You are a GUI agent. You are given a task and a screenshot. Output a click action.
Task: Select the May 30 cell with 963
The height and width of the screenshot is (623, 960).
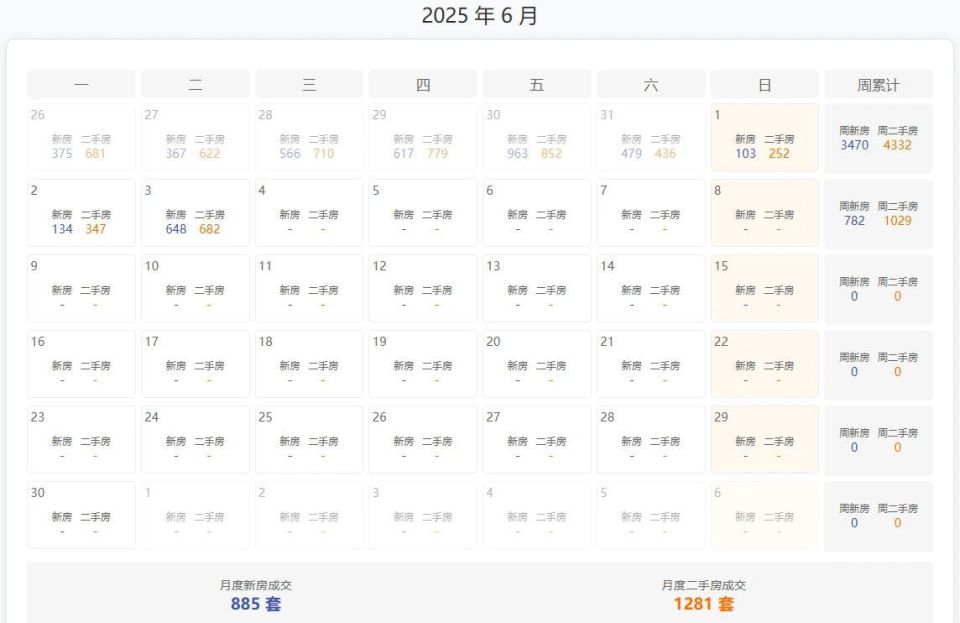[x=537, y=137]
